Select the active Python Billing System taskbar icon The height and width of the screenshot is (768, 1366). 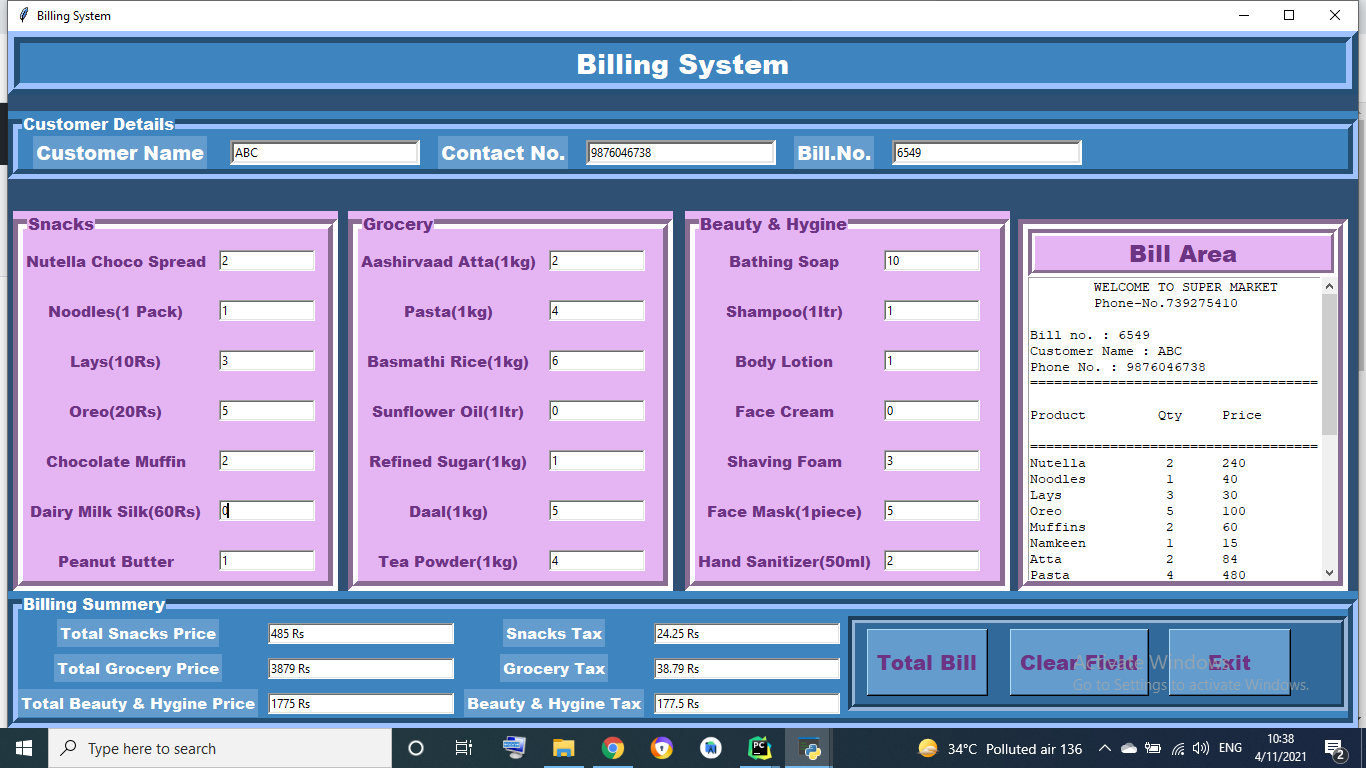tap(809, 748)
